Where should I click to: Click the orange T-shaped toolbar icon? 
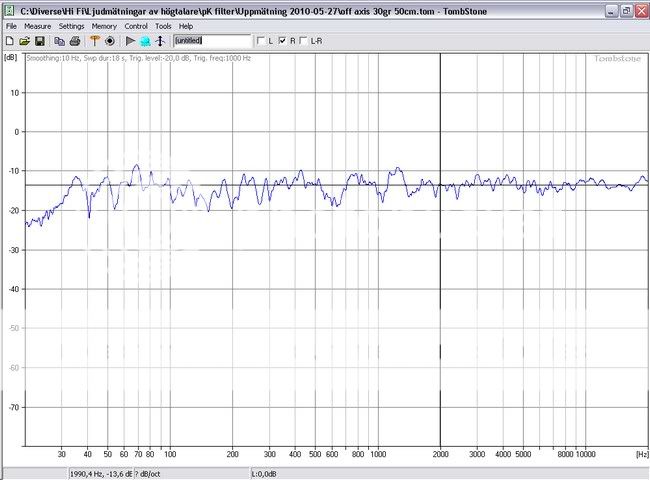point(95,41)
